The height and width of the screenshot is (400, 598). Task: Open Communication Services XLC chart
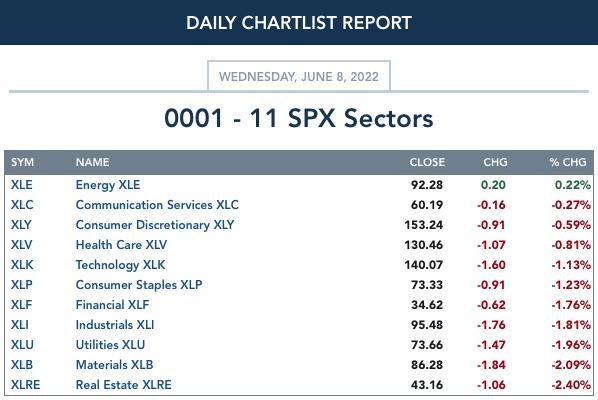tap(157, 205)
